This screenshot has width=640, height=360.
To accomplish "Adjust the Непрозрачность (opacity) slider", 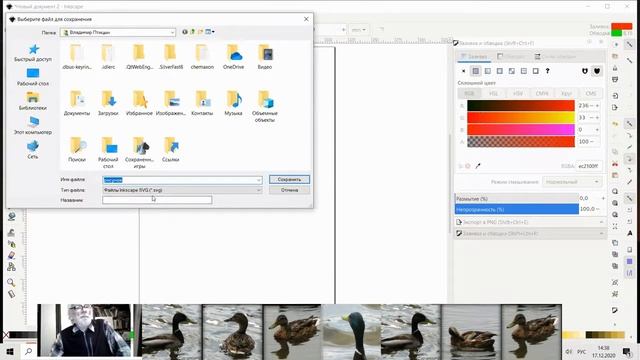I will pyautogui.click(x=517, y=209).
